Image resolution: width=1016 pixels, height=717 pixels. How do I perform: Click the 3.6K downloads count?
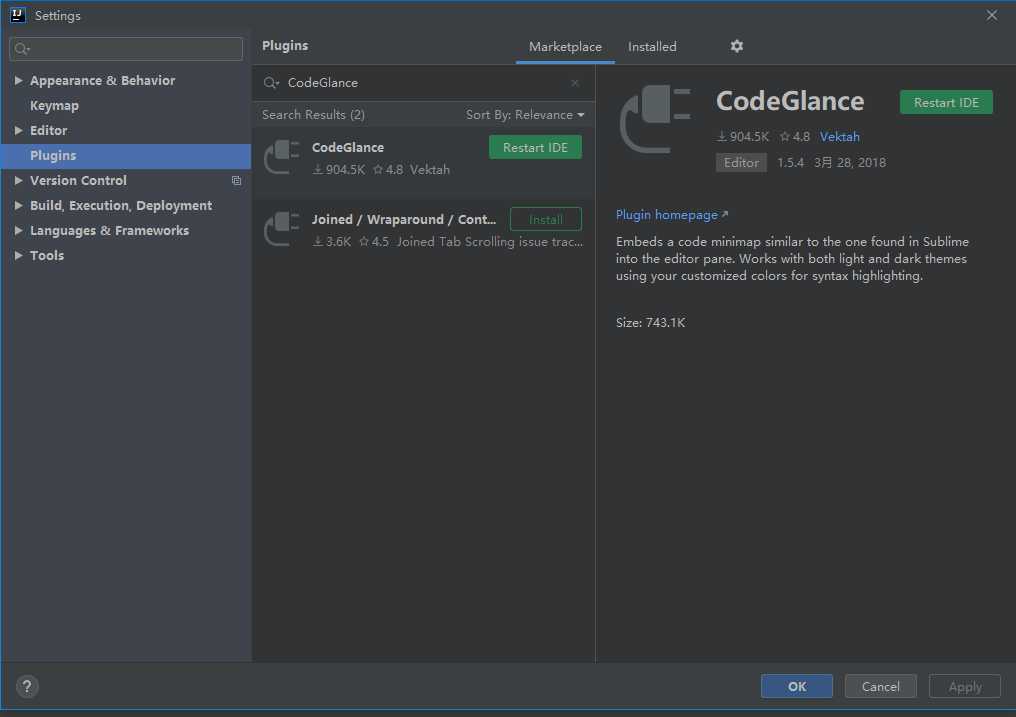coord(332,242)
